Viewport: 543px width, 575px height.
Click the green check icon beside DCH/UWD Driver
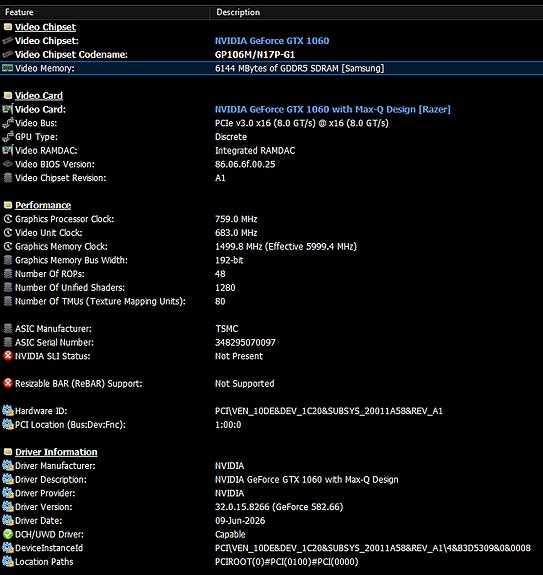click(8, 534)
